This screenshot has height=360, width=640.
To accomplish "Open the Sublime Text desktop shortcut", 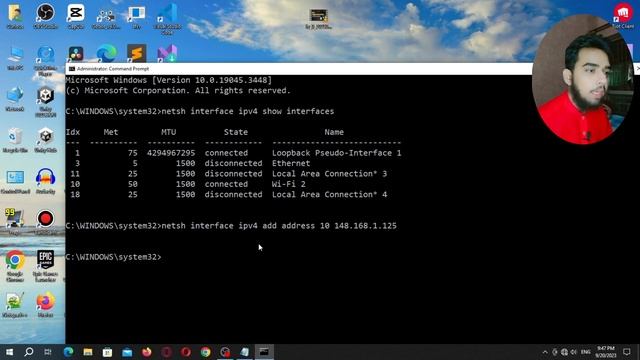I will [x=136, y=54].
